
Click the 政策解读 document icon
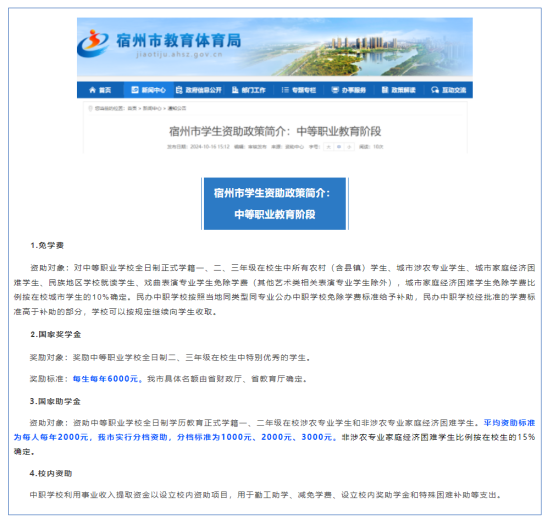(385, 90)
